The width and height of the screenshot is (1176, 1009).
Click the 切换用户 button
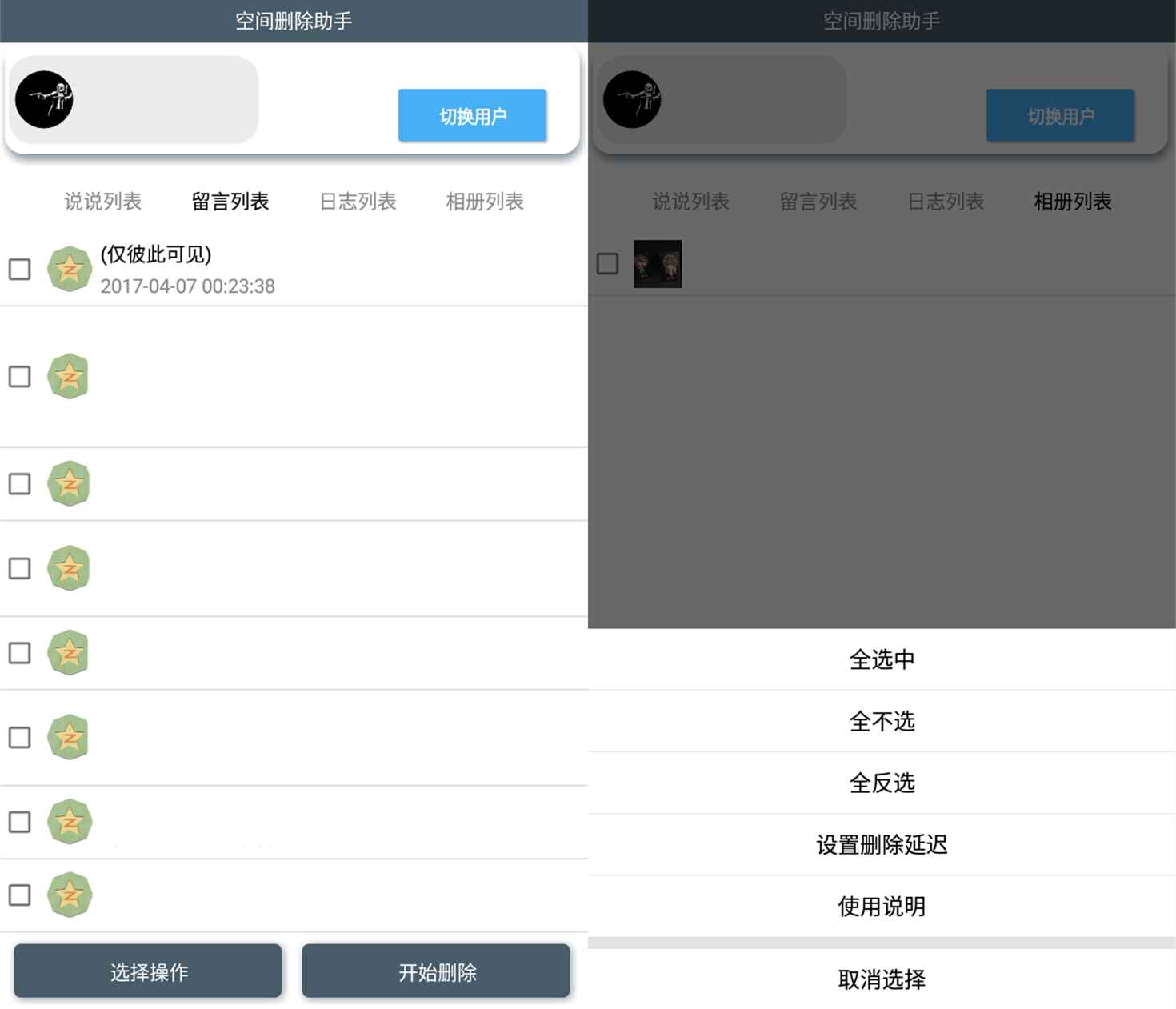472,115
